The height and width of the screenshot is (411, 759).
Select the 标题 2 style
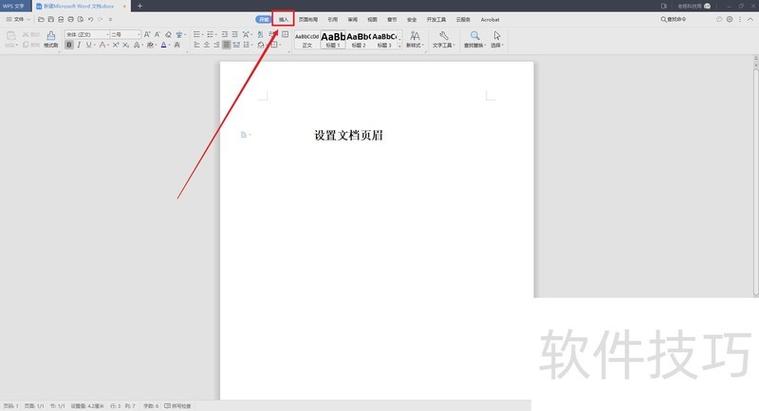coord(359,40)
